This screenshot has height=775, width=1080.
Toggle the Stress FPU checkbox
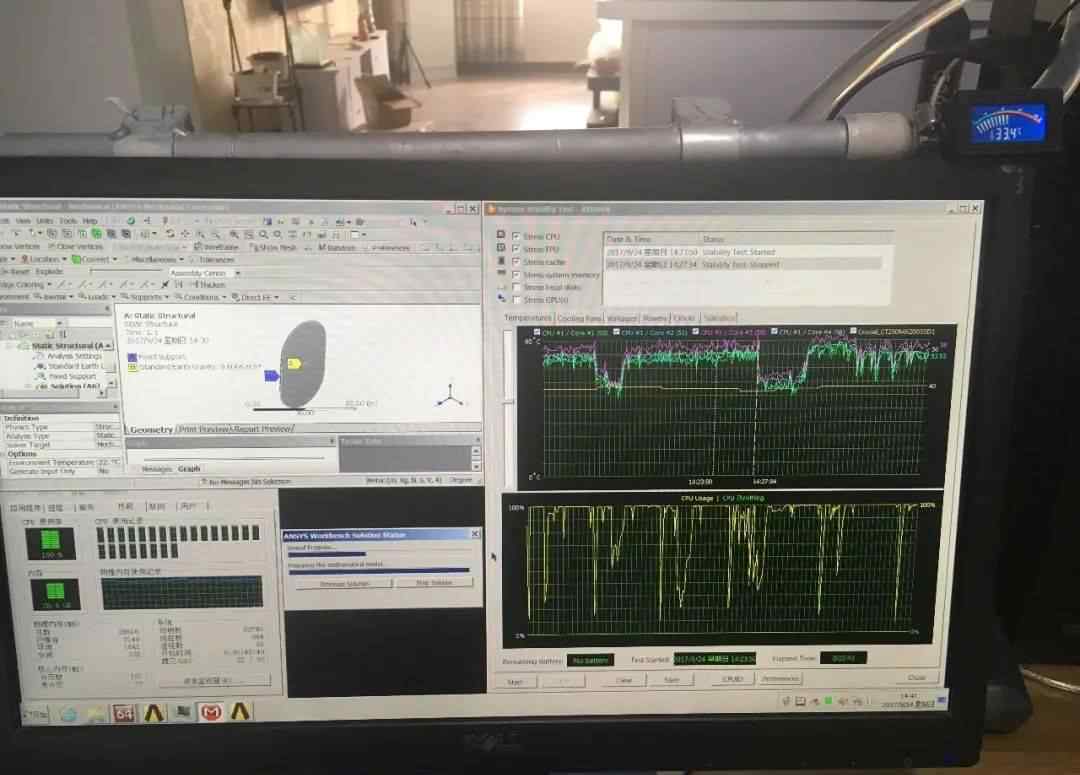(x=516, y=249)
